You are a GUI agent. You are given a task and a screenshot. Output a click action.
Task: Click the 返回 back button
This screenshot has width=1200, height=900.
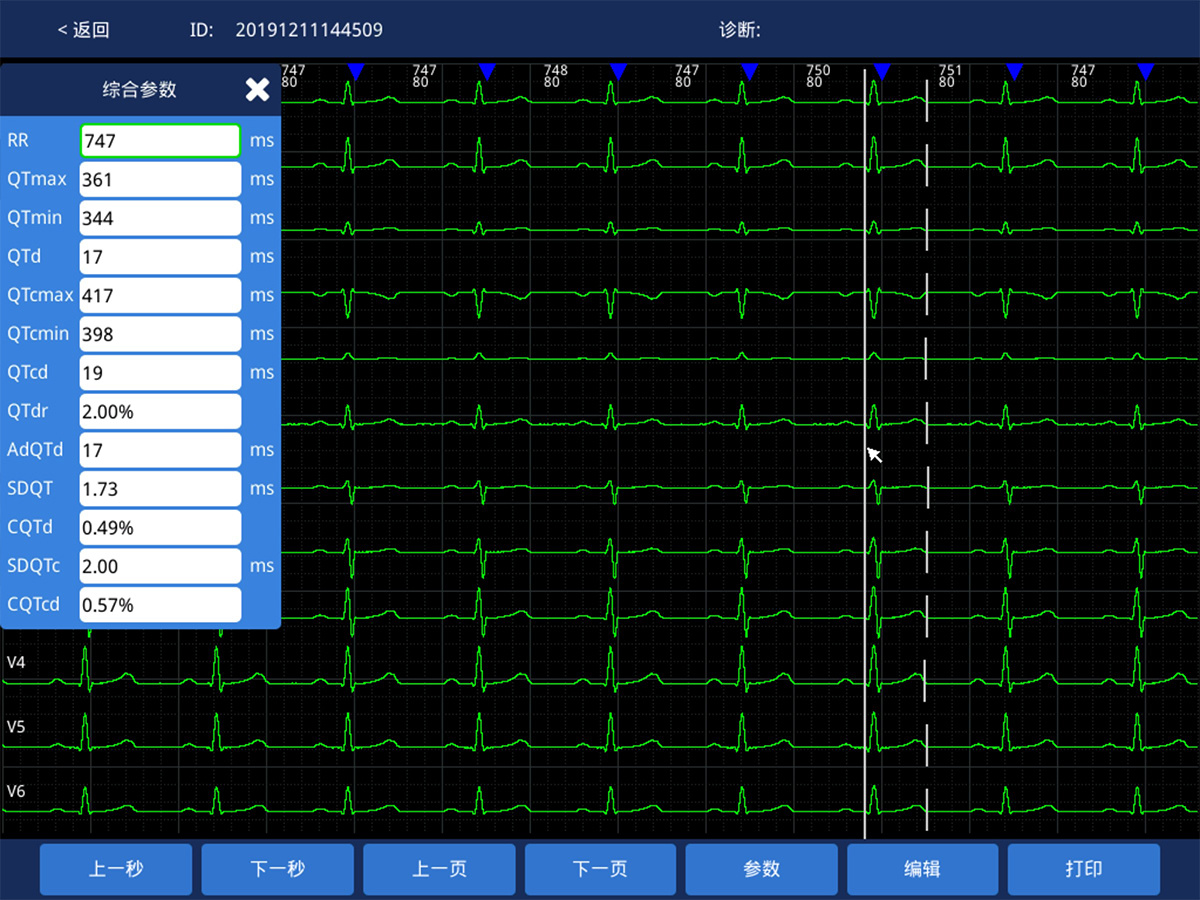pyautogui.click(x=83, y=30)
